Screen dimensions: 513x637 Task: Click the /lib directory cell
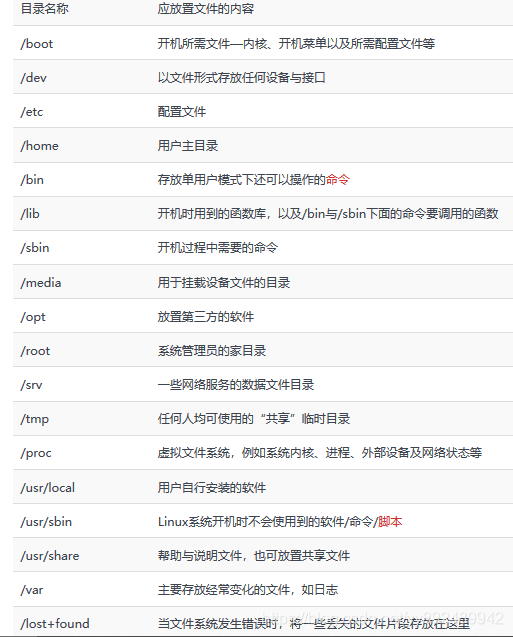click(30, 213)
